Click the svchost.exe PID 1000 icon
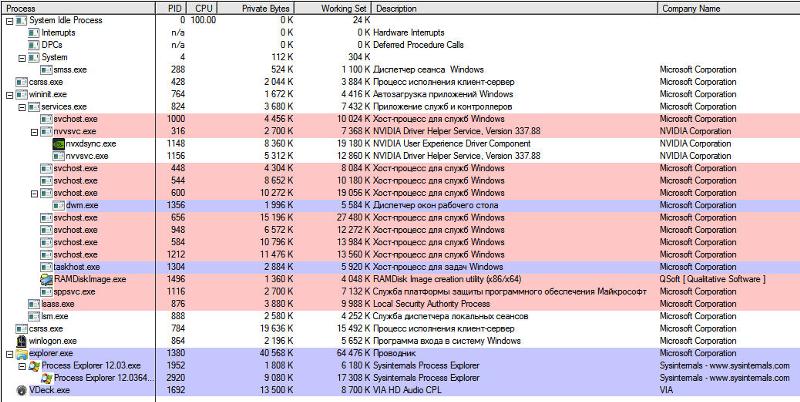Screen dimensions: 800x402 46,119
